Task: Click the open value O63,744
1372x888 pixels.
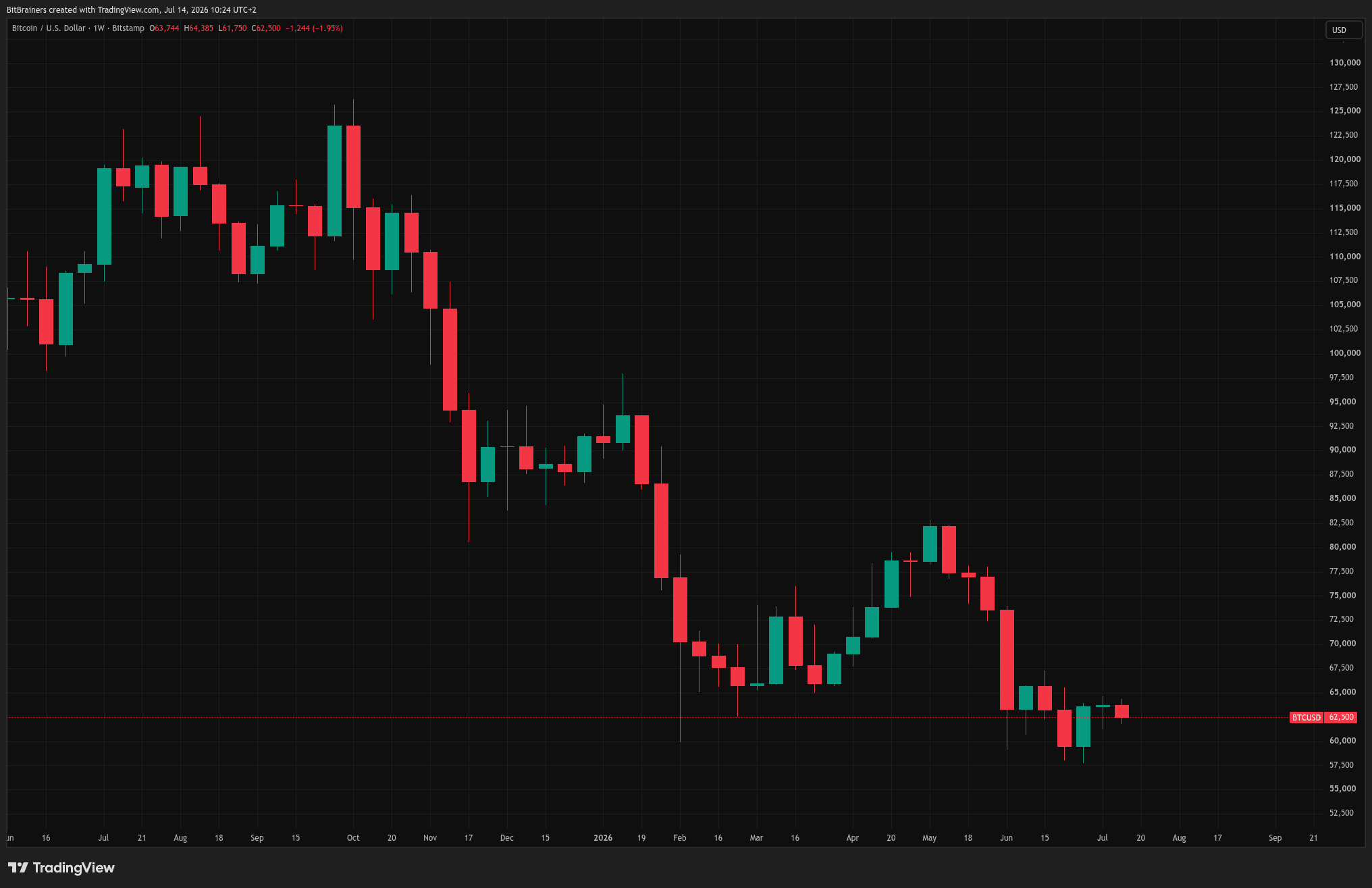Action: [164, 28]
